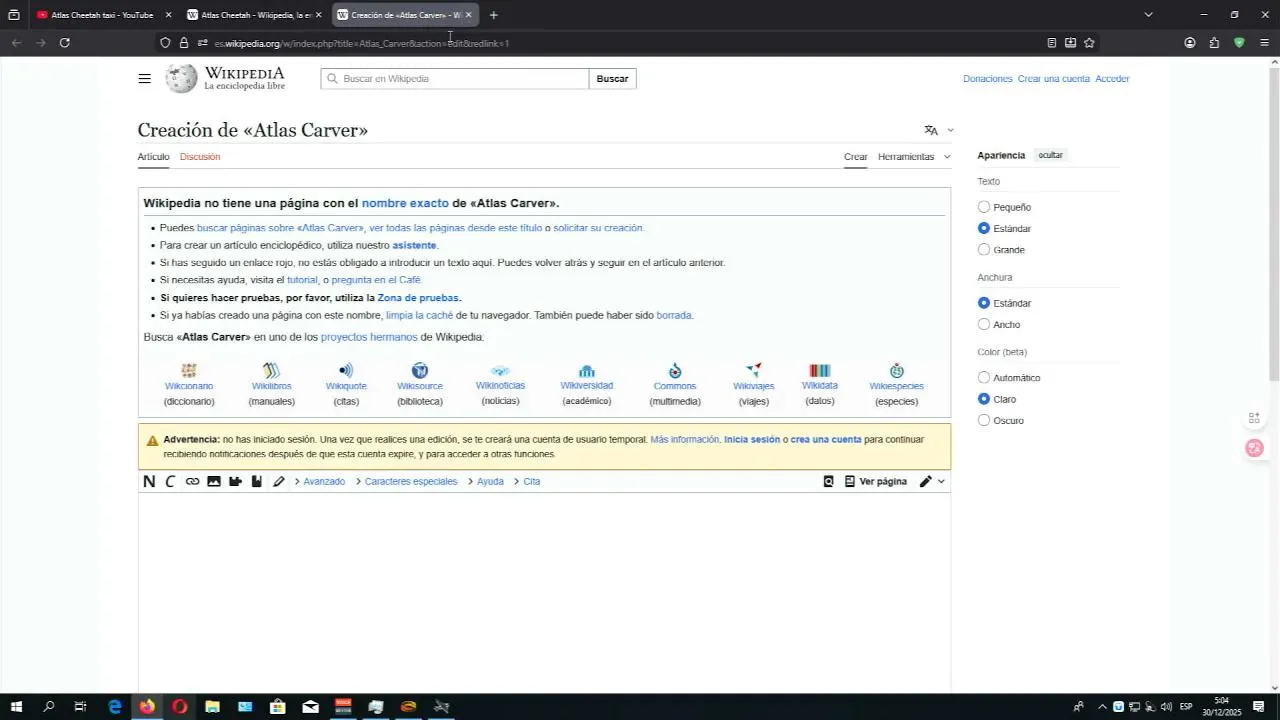Bookmark this page with the star icon
This screenshot has height=720, width=1280.
point(1089,43)
